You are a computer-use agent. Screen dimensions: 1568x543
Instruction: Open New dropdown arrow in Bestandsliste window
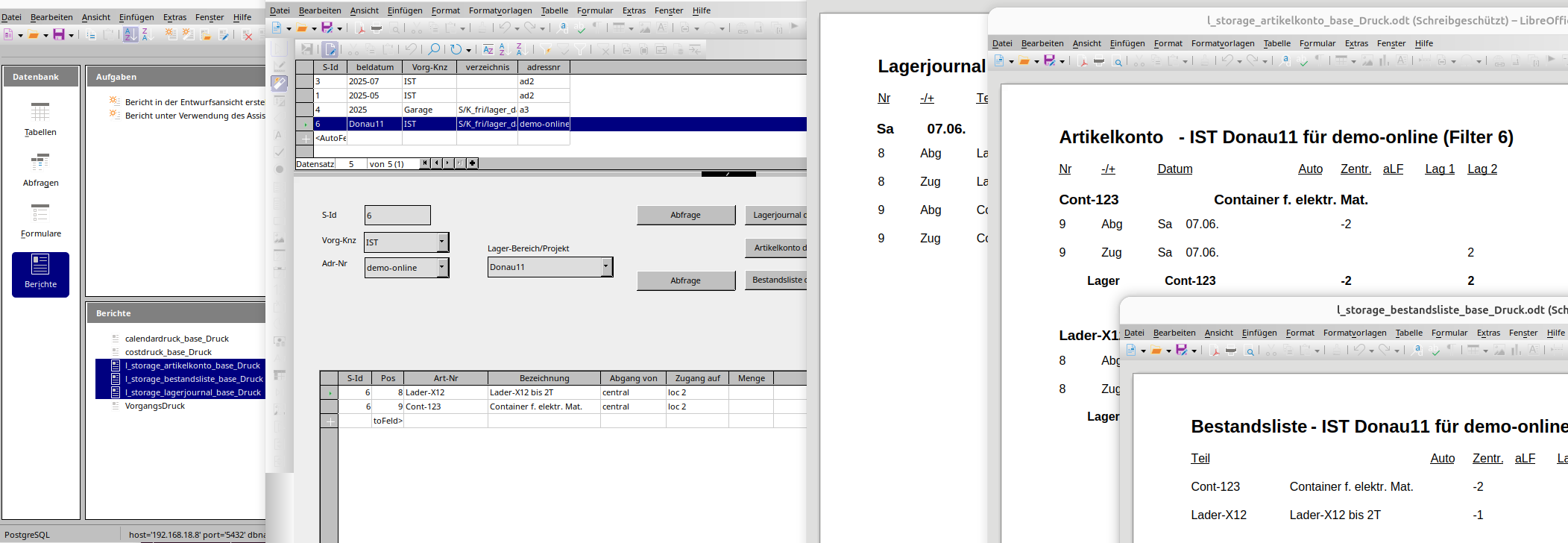coord(1143,351)
